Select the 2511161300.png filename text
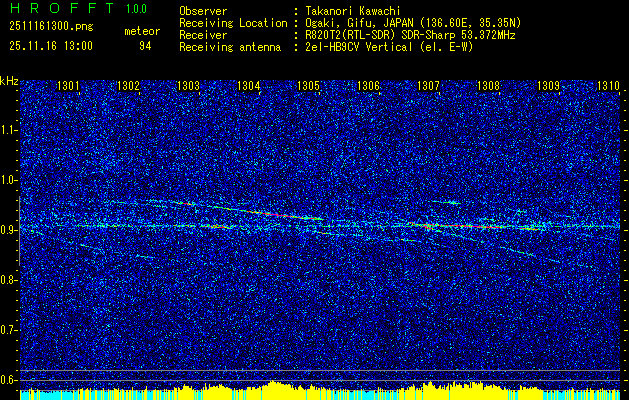Image resolution: width=629 pixels, height=400 pixels. (x=51, y=26)
